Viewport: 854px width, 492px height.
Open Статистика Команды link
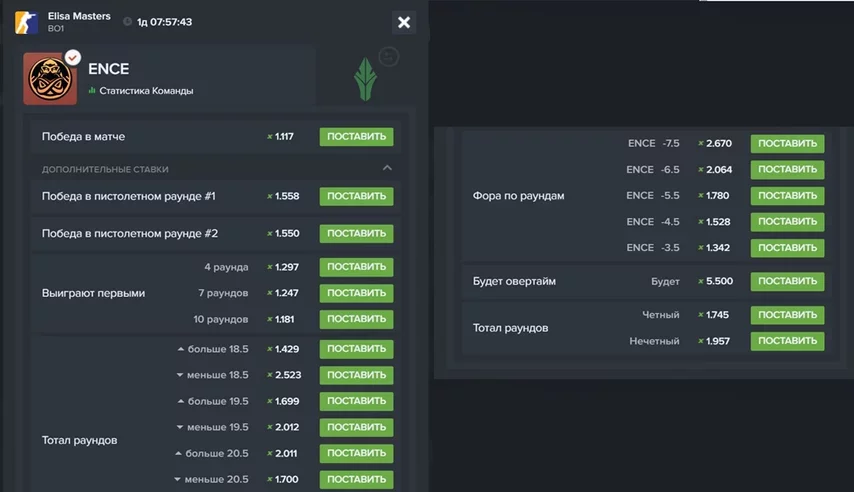pos(146,91)
